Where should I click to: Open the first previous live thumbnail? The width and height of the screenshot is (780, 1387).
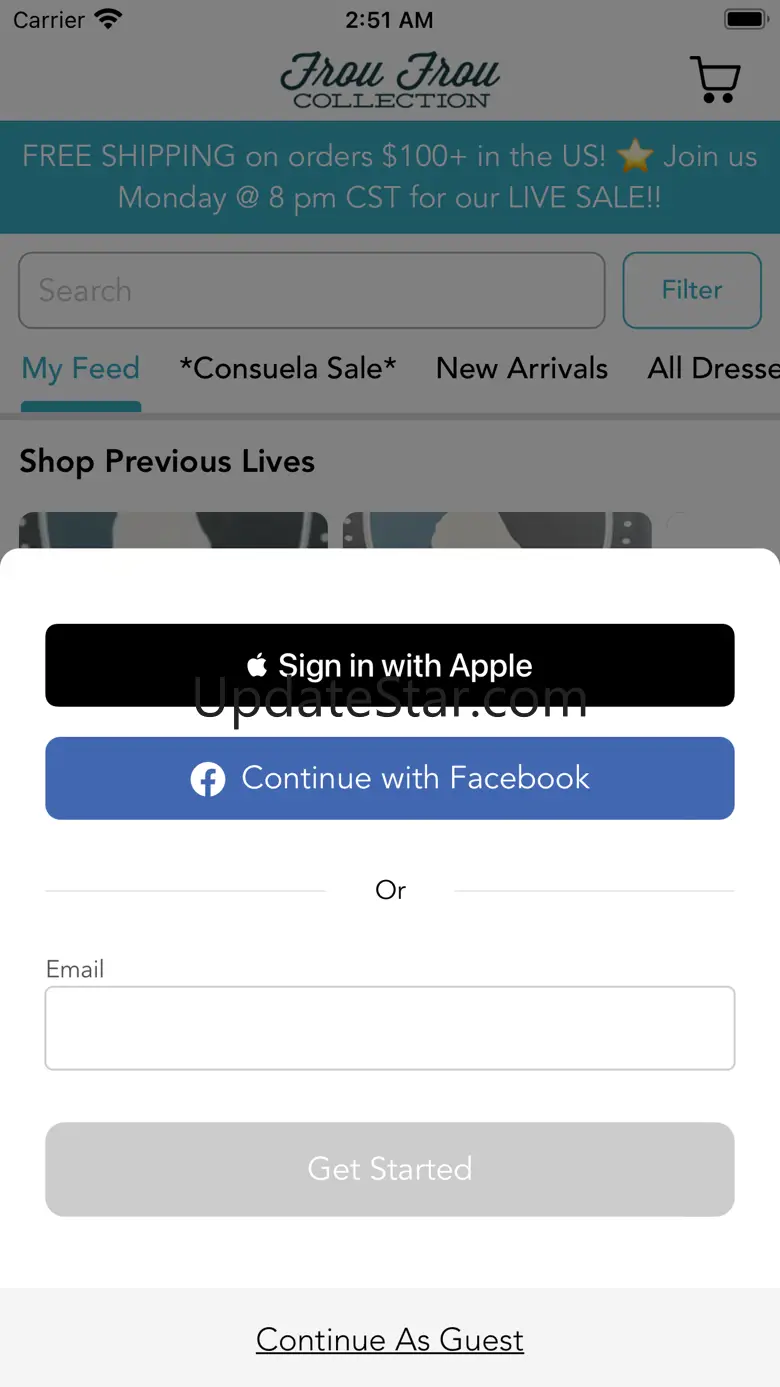pos(174,531)
